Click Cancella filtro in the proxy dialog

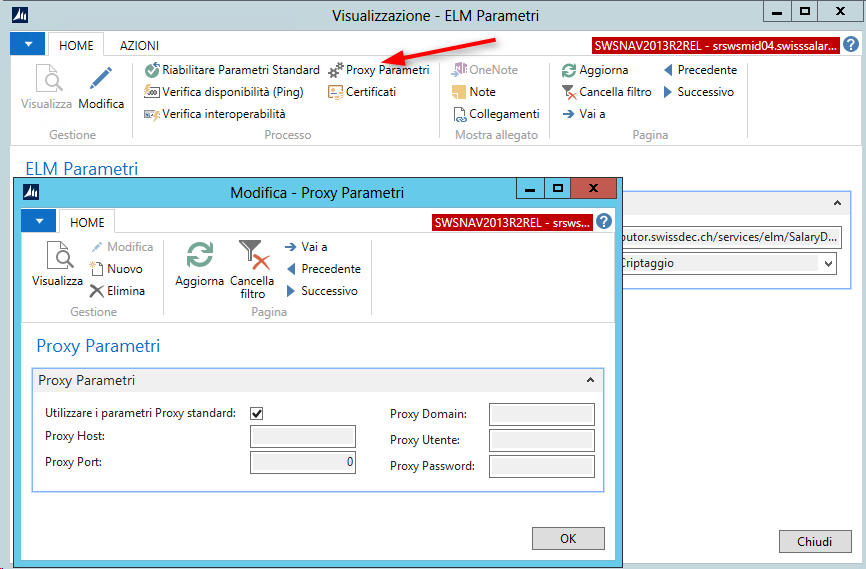tap(253, 268)
